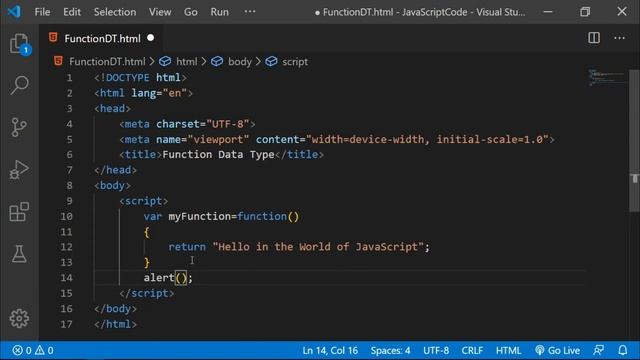Select the FunctionDT.html editor tab
640x360 pixels.
[101, 38]
